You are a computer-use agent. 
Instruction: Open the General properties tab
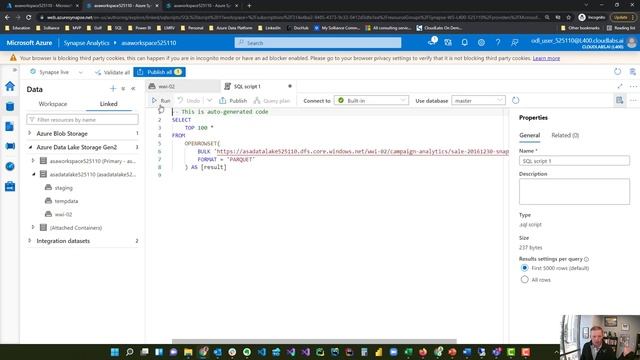pos(529,135)
